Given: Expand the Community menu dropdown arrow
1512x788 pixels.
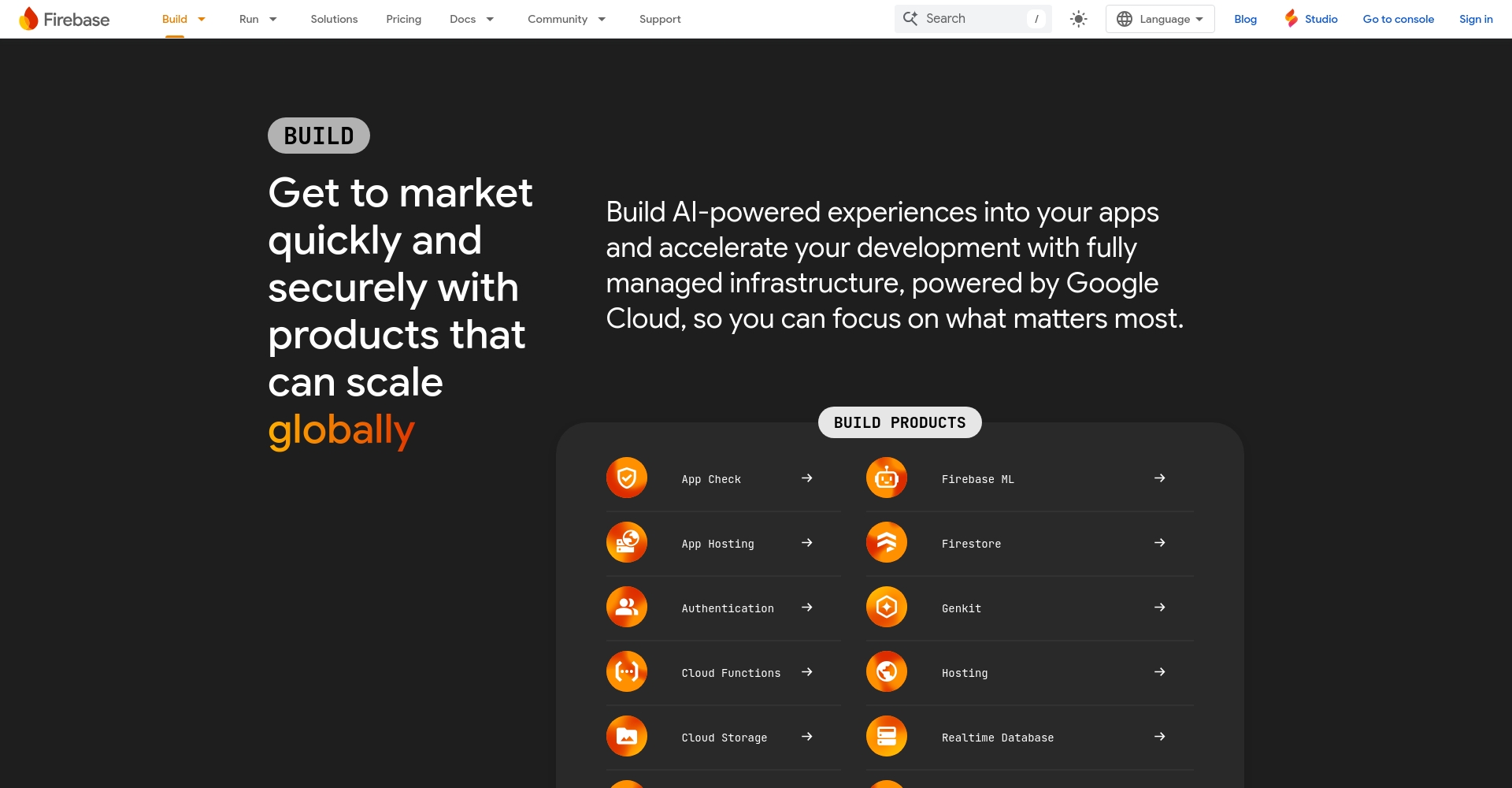Looking at the screenshot, I should pos(602,19).
